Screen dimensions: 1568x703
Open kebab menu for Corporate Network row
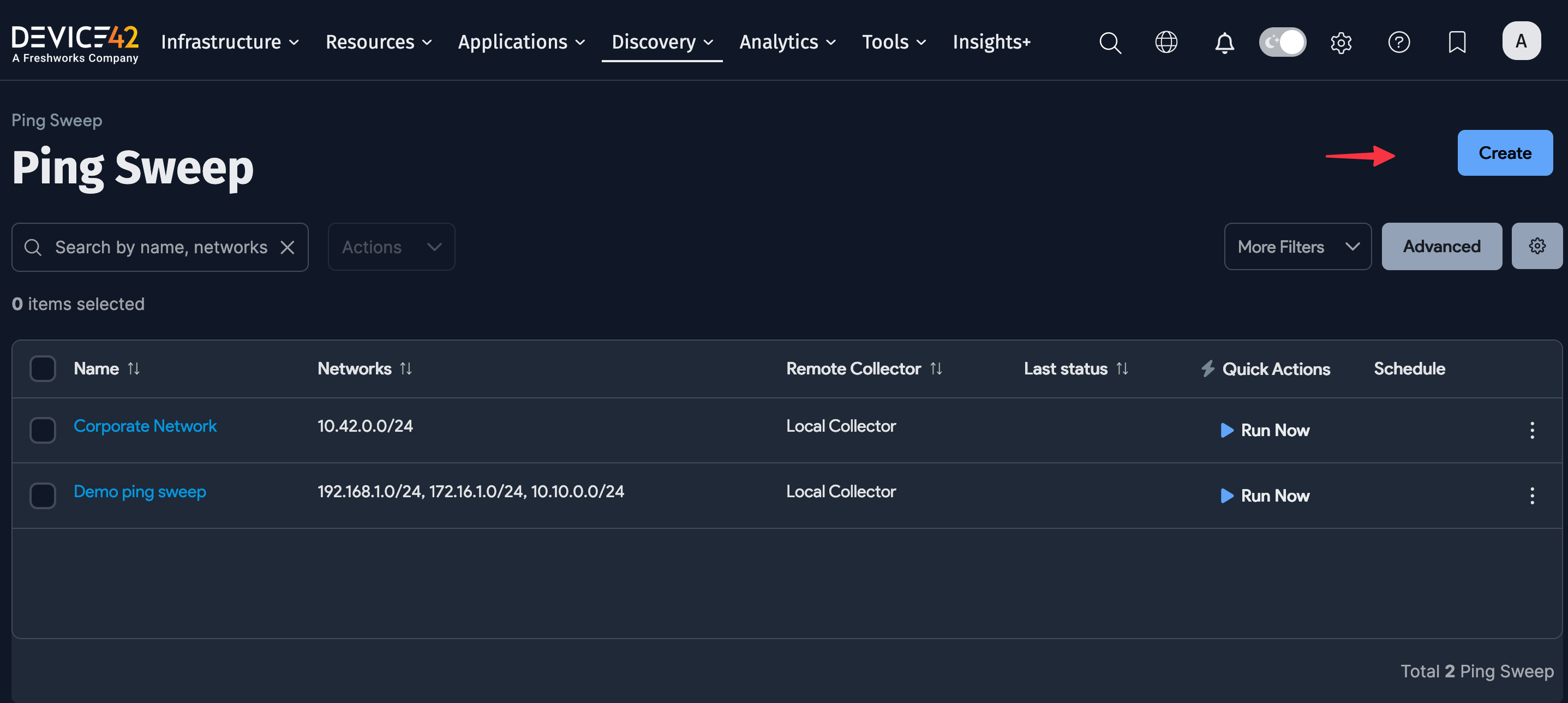(x=1531, y=430)
